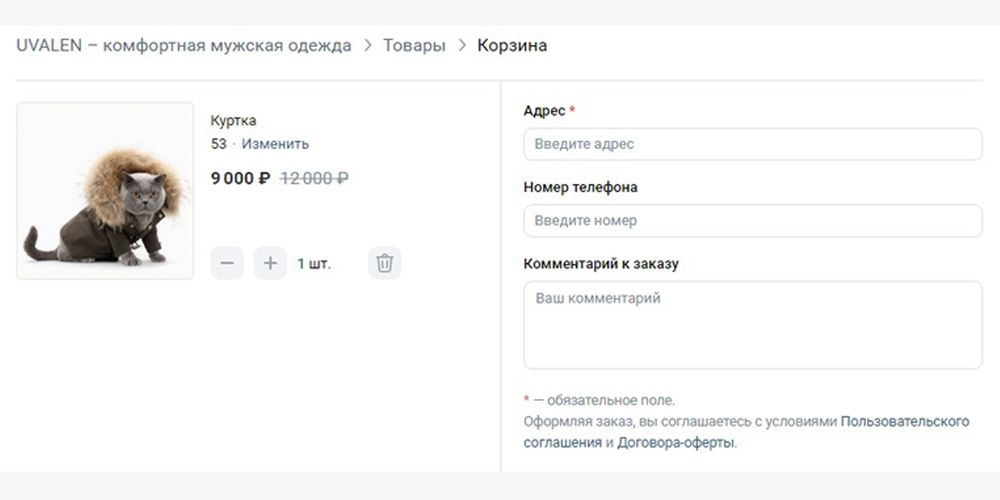Remove jacket using trash icon
The image size is (1000, 500).
coord(385,263)
